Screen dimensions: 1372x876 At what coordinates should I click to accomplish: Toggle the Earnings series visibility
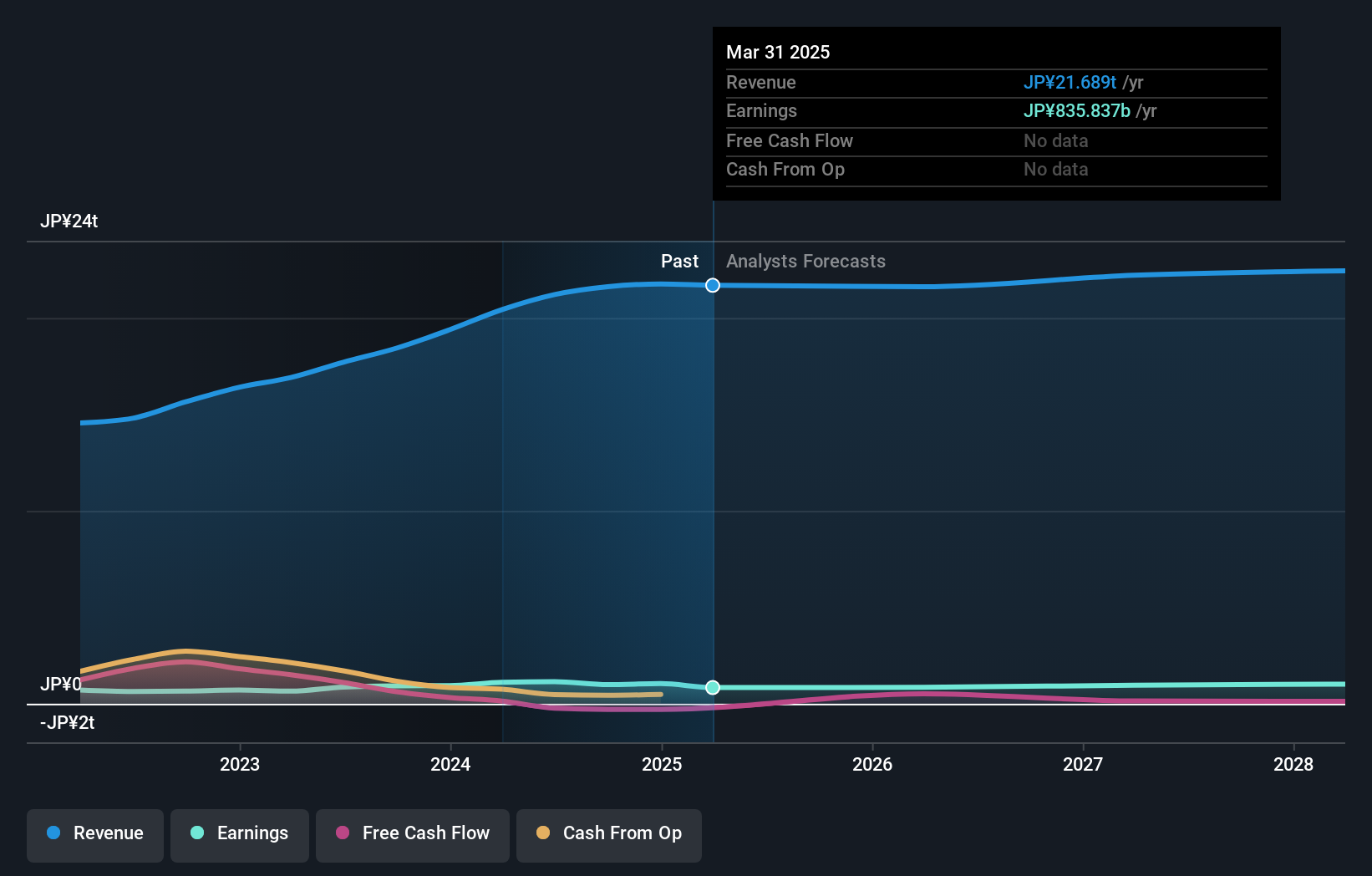click(239, 833)
